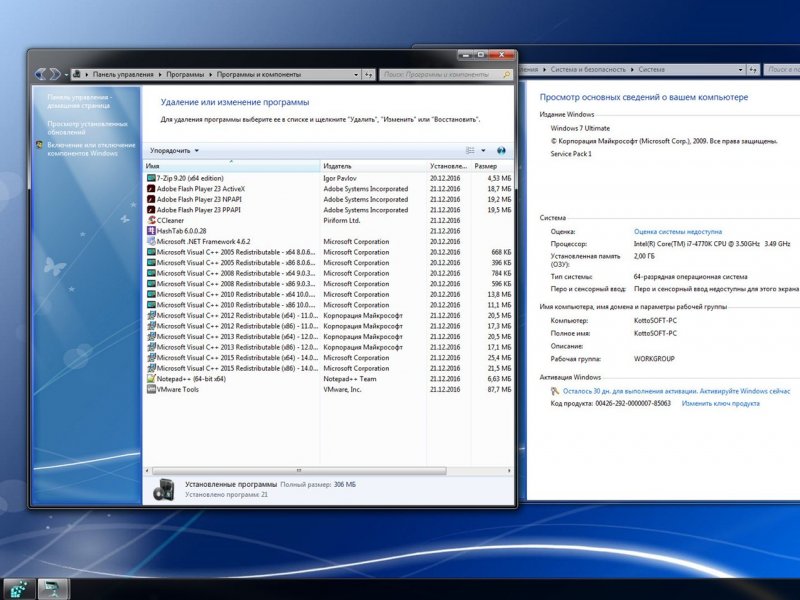Click the Control Panel taskbar icon
This screenshot has width=800, height=600.
[53, 589]
